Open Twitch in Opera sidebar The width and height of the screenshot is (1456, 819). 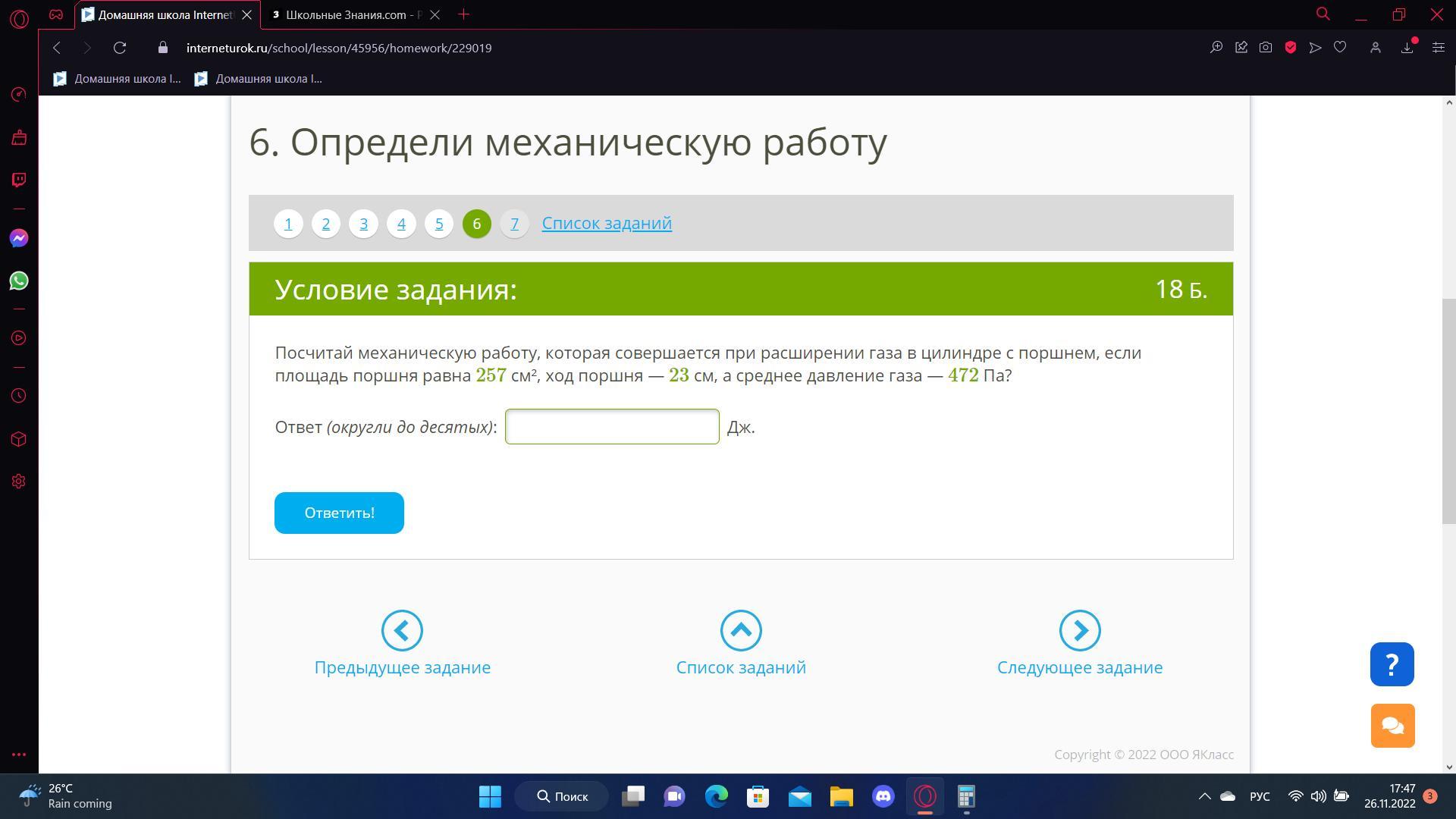click(x=19, y=180)
